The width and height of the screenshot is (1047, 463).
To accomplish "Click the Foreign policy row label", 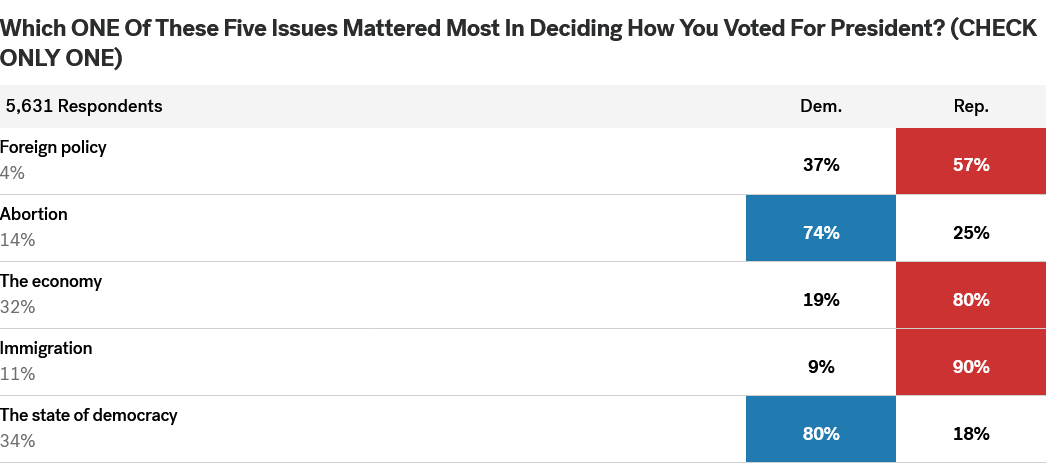I will (53, 148).
